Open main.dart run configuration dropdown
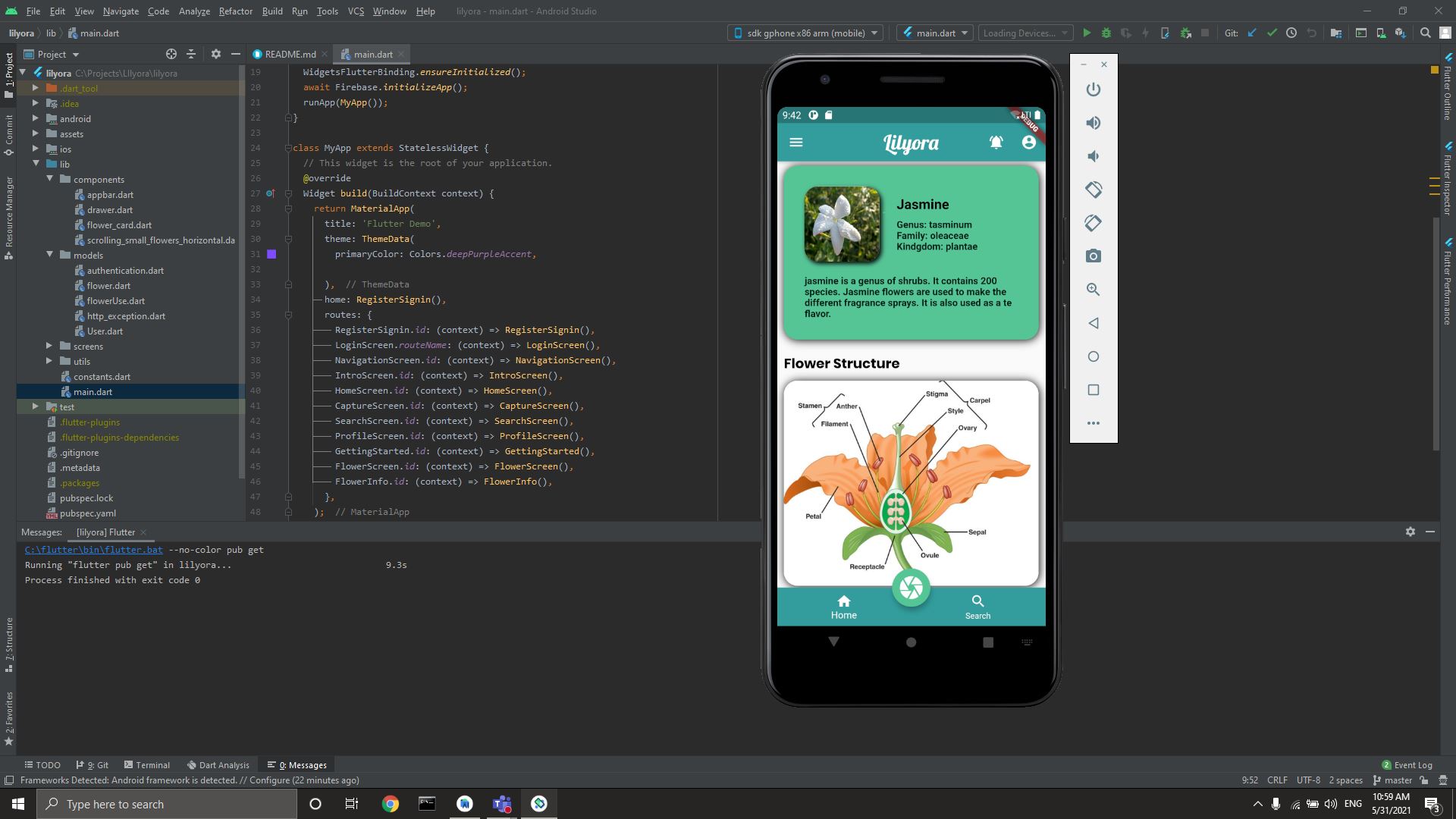This screenshot has width=1456, height=819. tap(935, 33)
